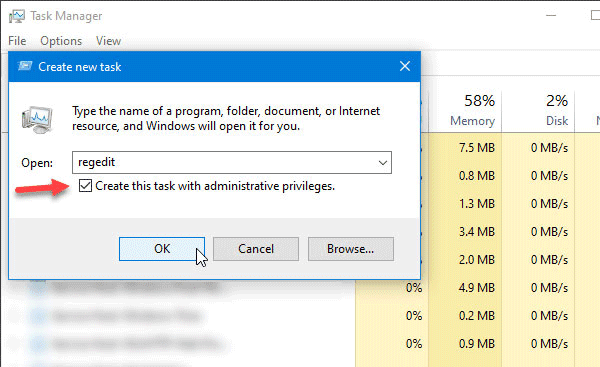Click the 0% CPU cell beside 0.9 MB

click(392, 343)
